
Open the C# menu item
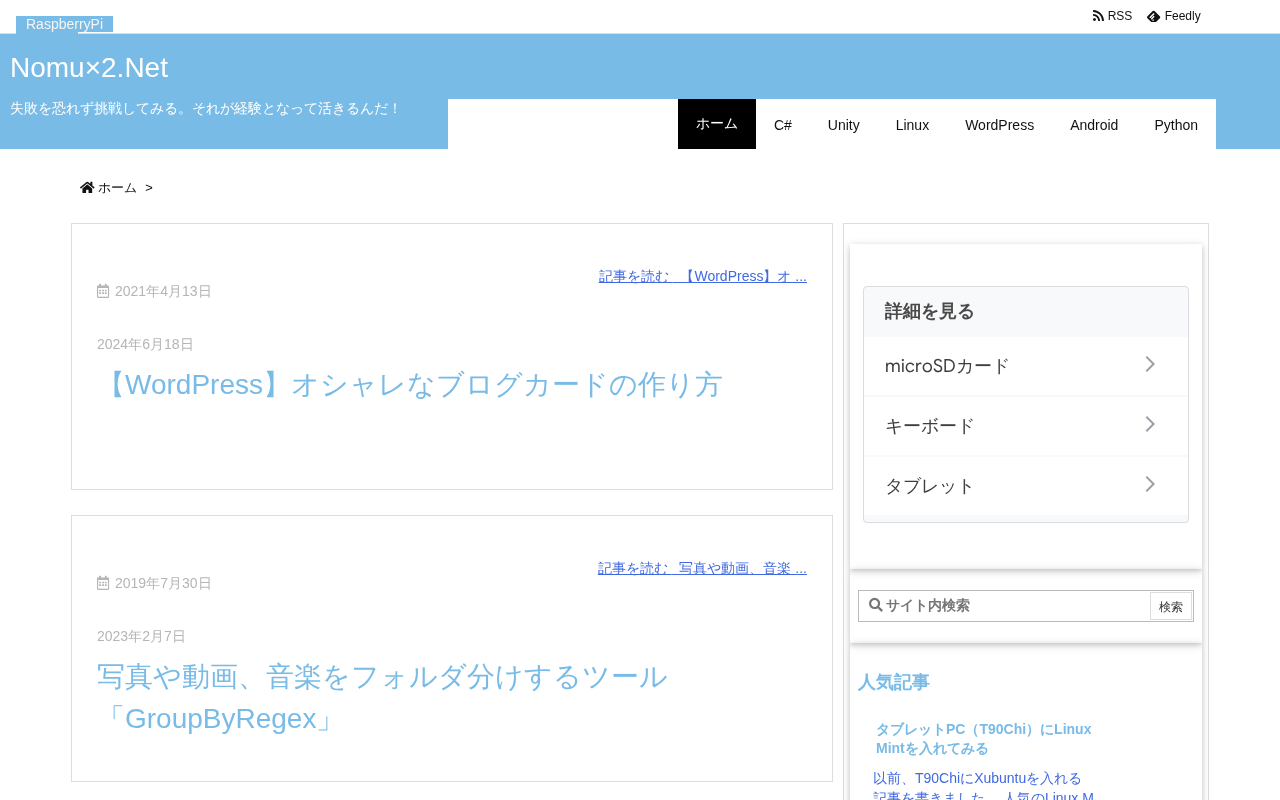coord(783,125)
